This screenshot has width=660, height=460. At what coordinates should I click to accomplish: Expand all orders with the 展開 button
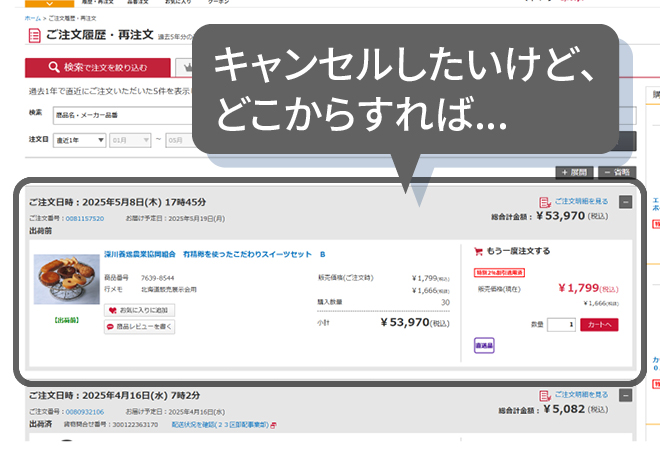click(x=575, y=172)
